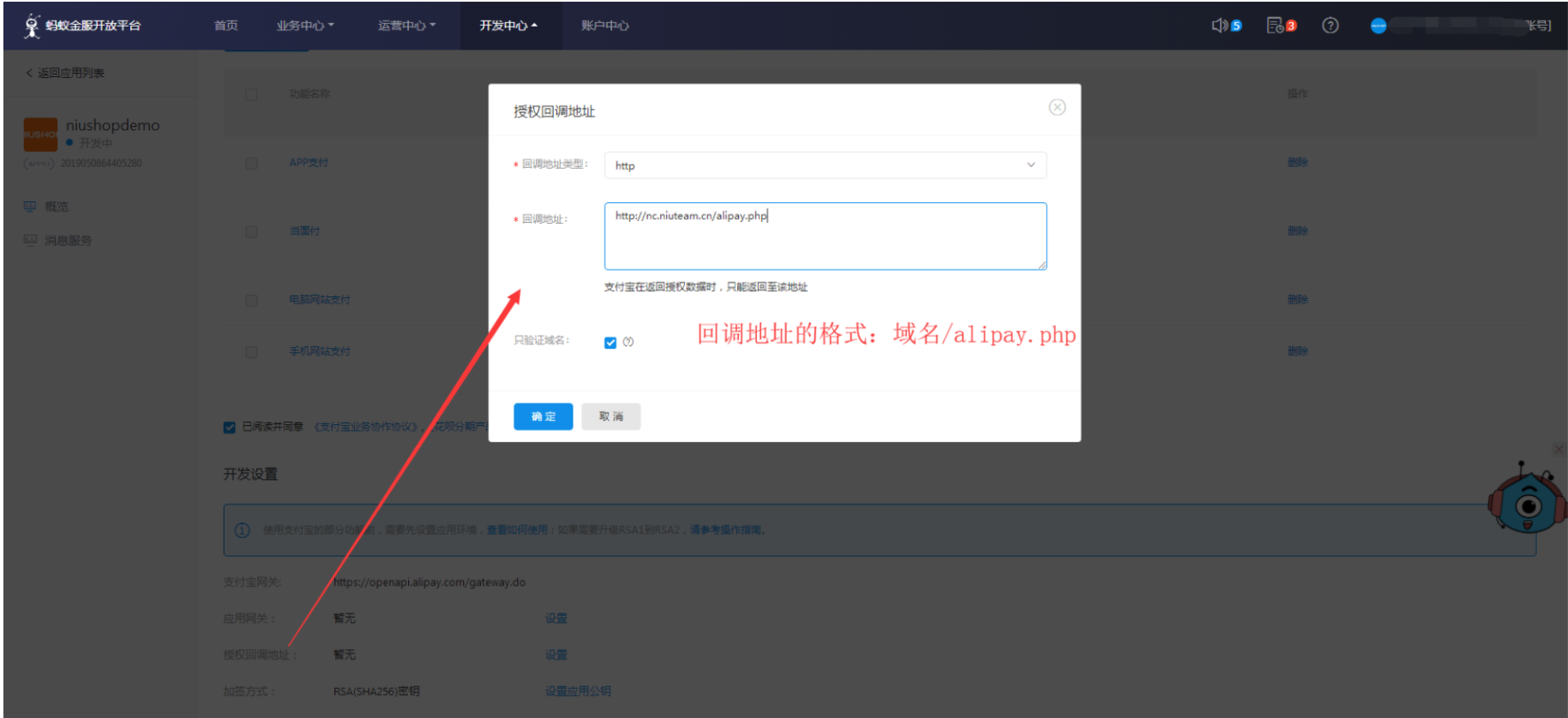Click the niushopdemo app logo thumbnail
Viewport: 1568px width, 718px height.
pos(40,135)
